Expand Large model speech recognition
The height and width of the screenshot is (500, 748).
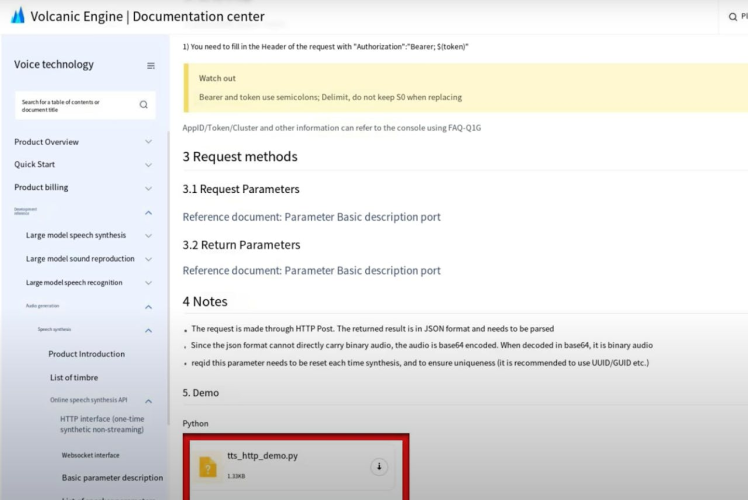[x=149, y=283]
